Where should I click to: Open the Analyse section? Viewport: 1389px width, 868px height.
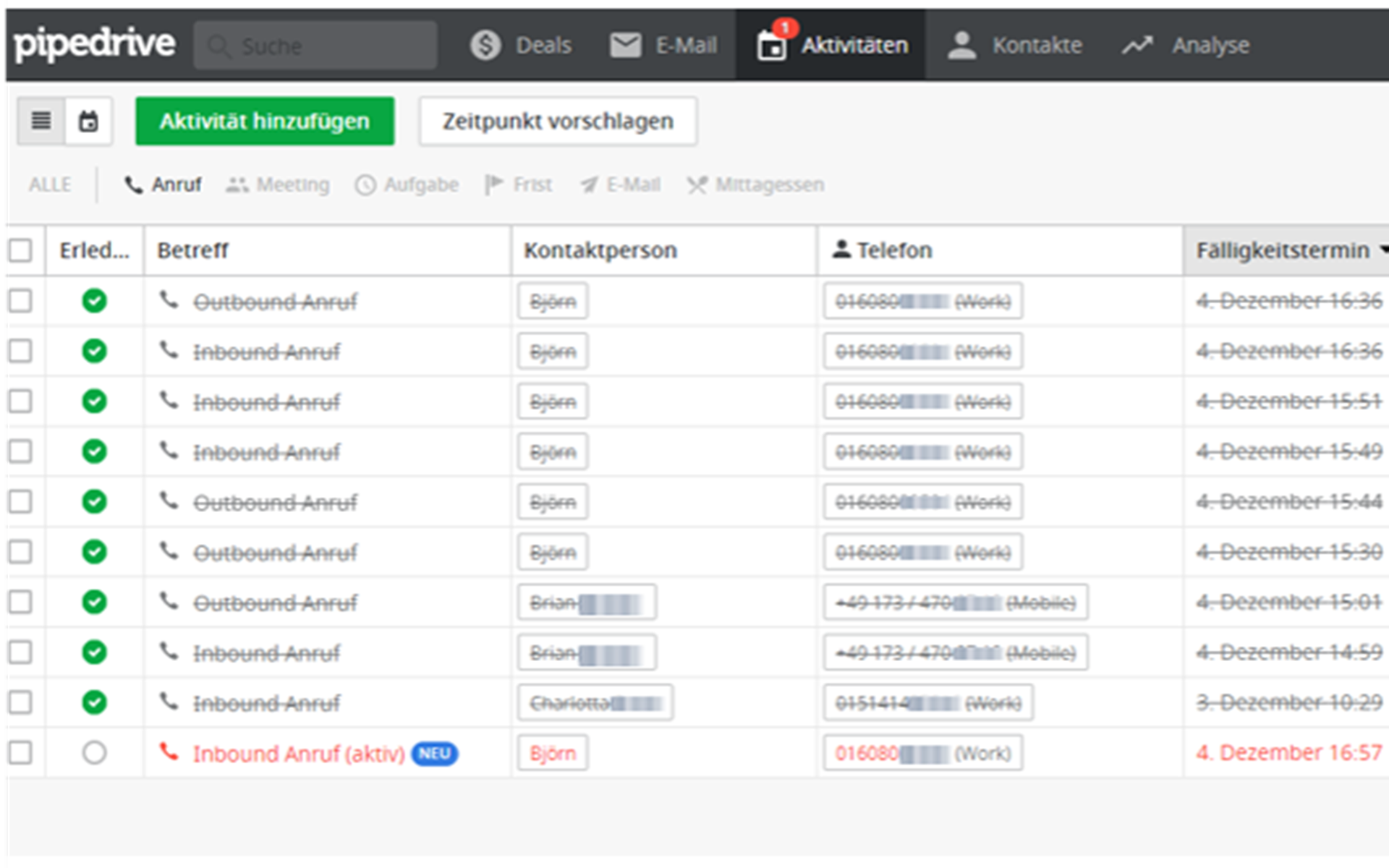pyautogui.click(x=1185, y=46)
